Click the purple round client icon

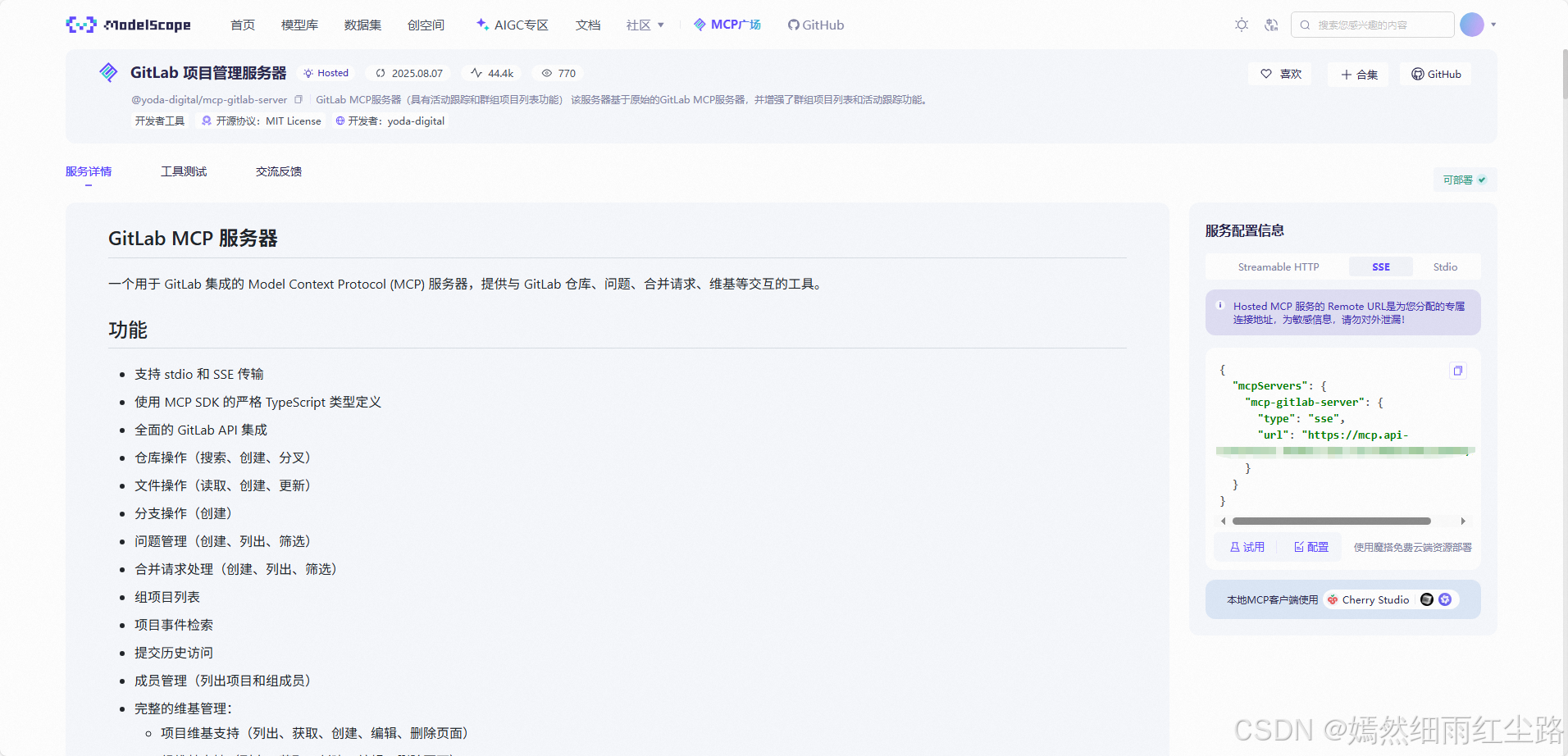click(x=1445, y=599)
